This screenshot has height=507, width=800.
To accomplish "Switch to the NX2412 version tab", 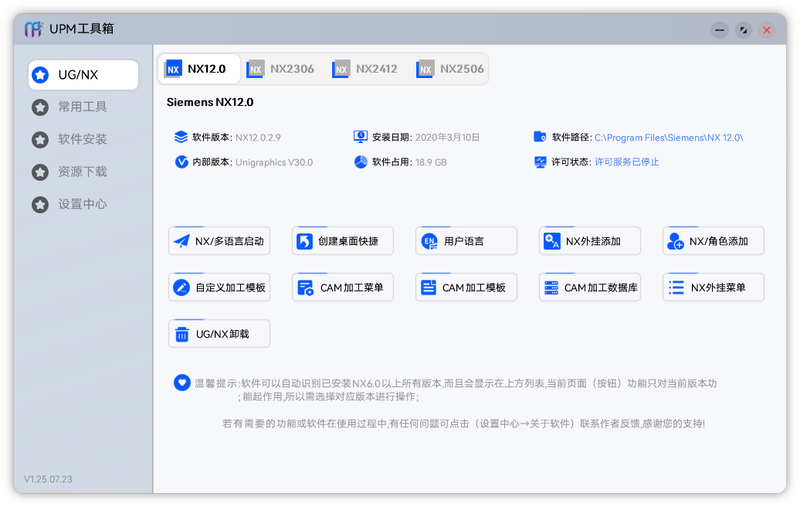I will [366, 69].
